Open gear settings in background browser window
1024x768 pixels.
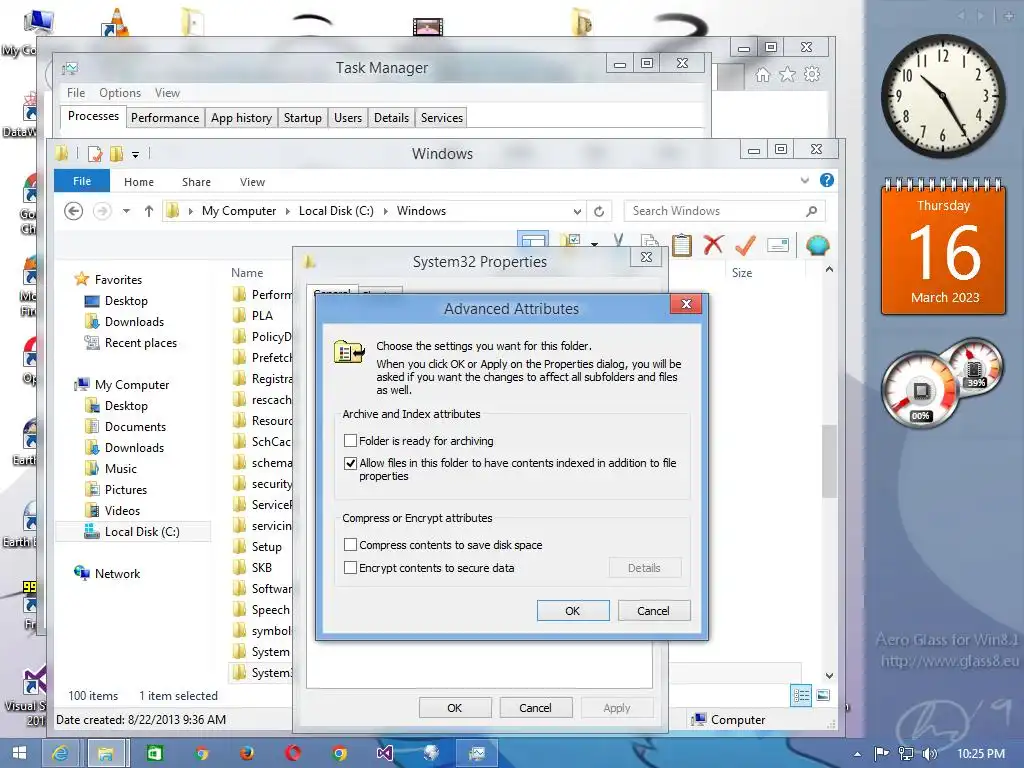pyautogui.click(x=812, y=74)
